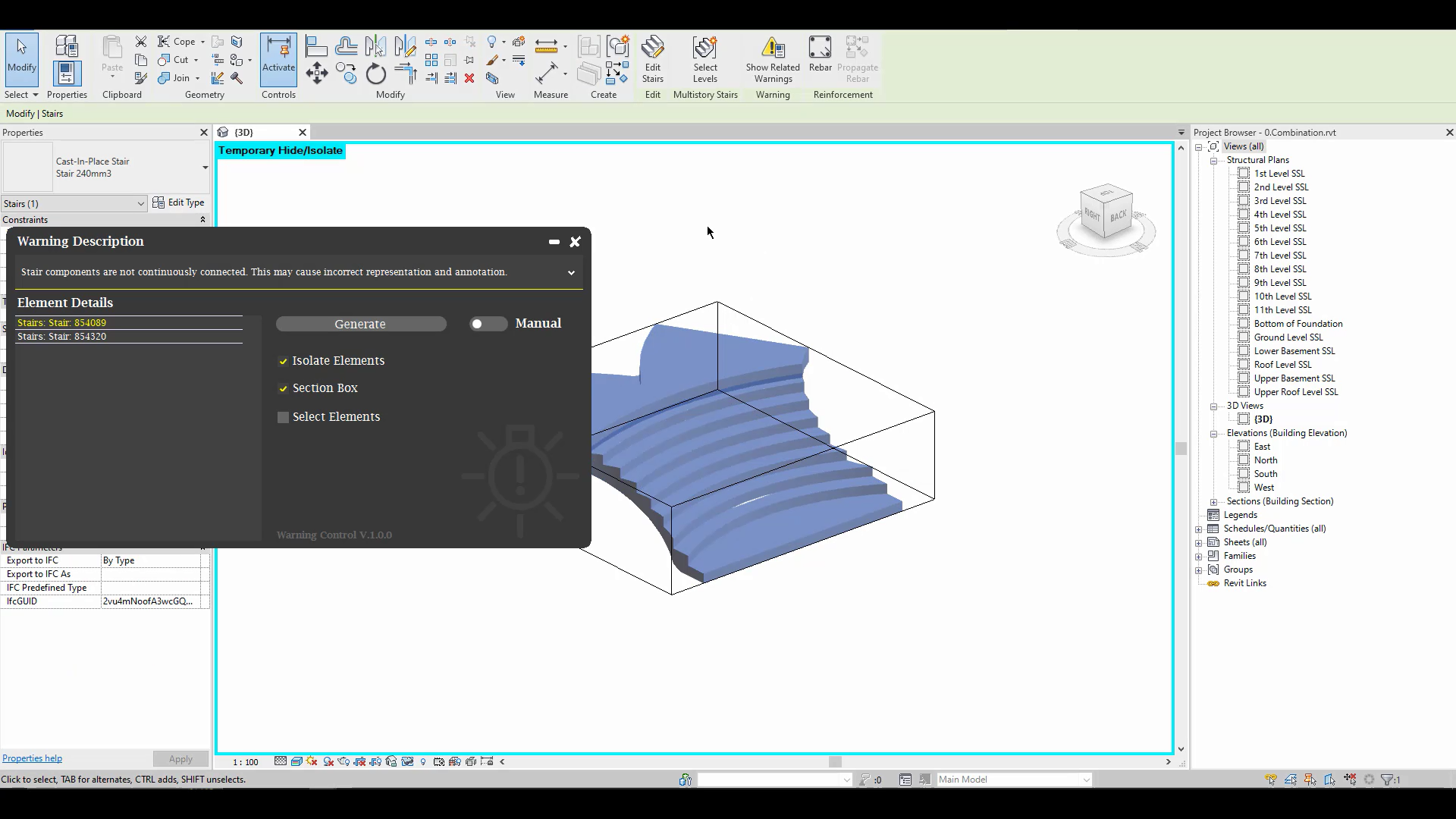Screen dimensions: 1456x819
Task: Enable the Select Elements checkbox
Action: (284, 418)
